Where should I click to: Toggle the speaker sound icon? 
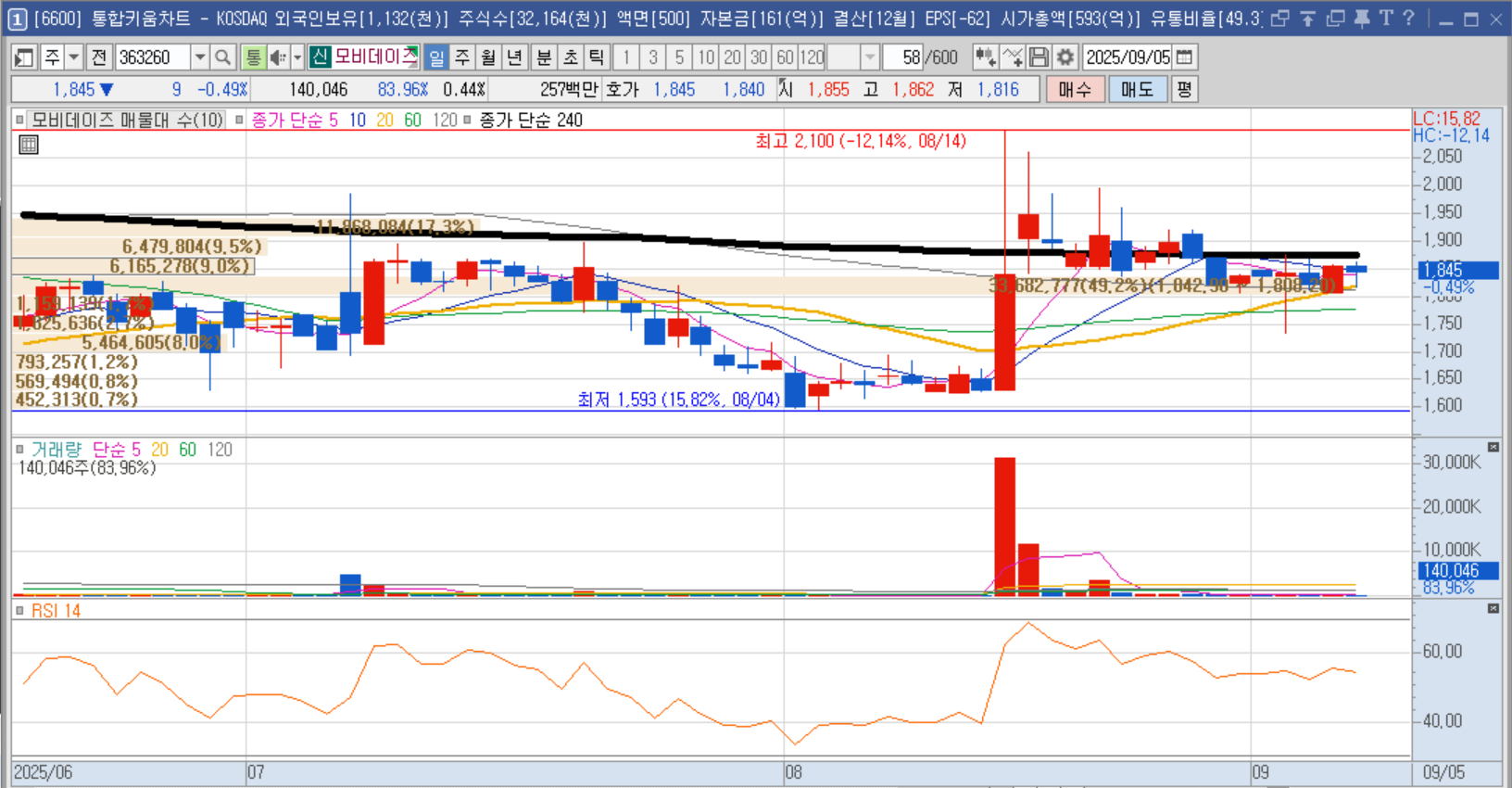(277, 57)
